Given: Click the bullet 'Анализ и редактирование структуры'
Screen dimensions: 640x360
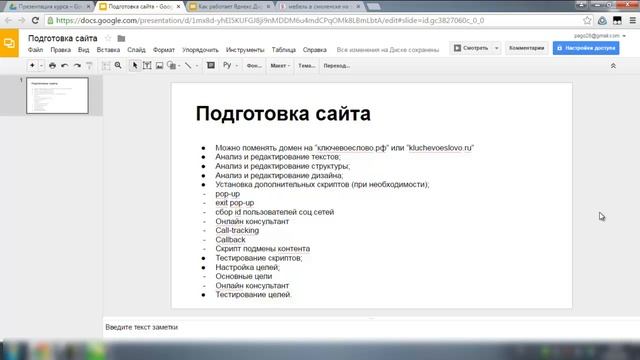Looking at the screenshot, I should [282, 166].
